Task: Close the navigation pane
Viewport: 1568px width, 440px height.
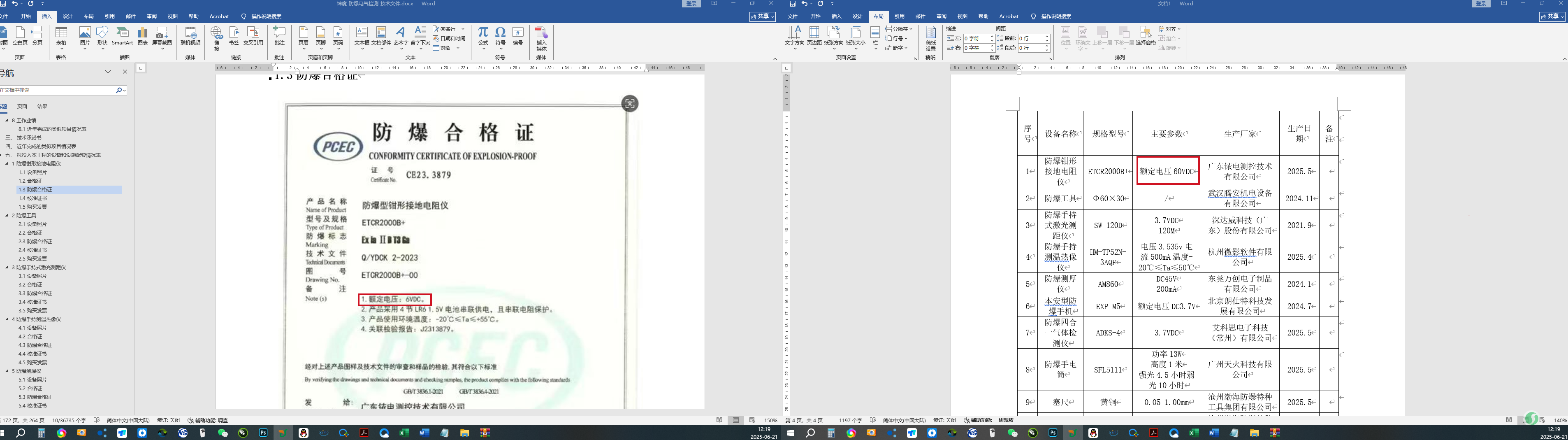Action: [x=125, y=72]
